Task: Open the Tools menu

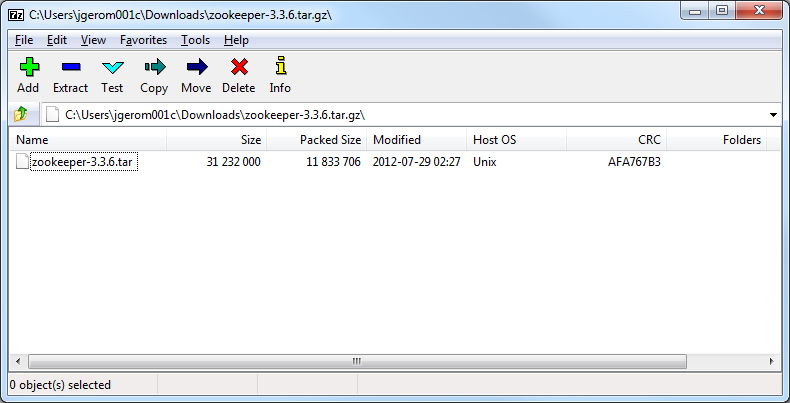Action: click(x=195, y=40)
